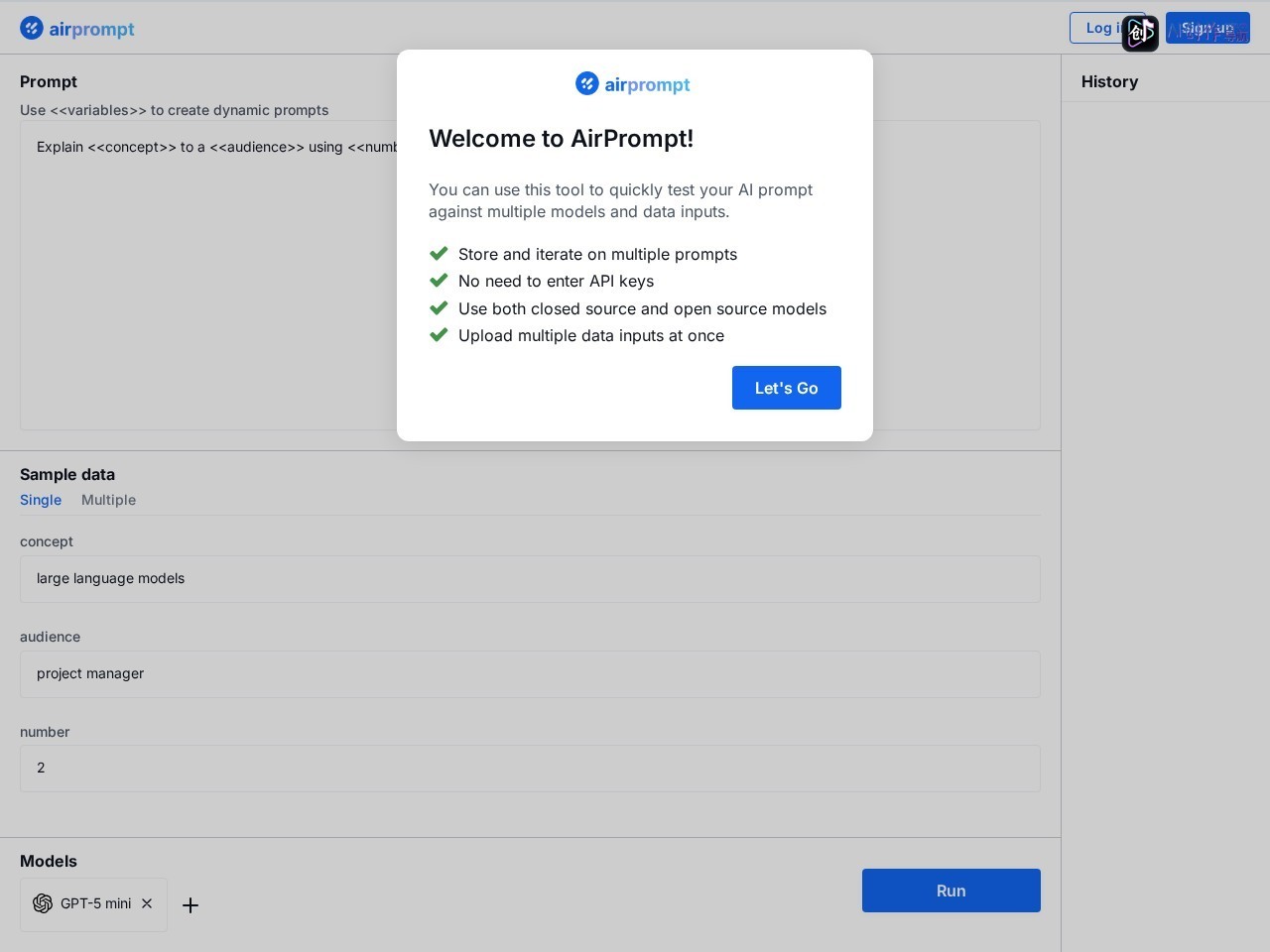1270x952 pixels.
Task: Click 'No need to enter API keys' text
Action: (556, 281)
